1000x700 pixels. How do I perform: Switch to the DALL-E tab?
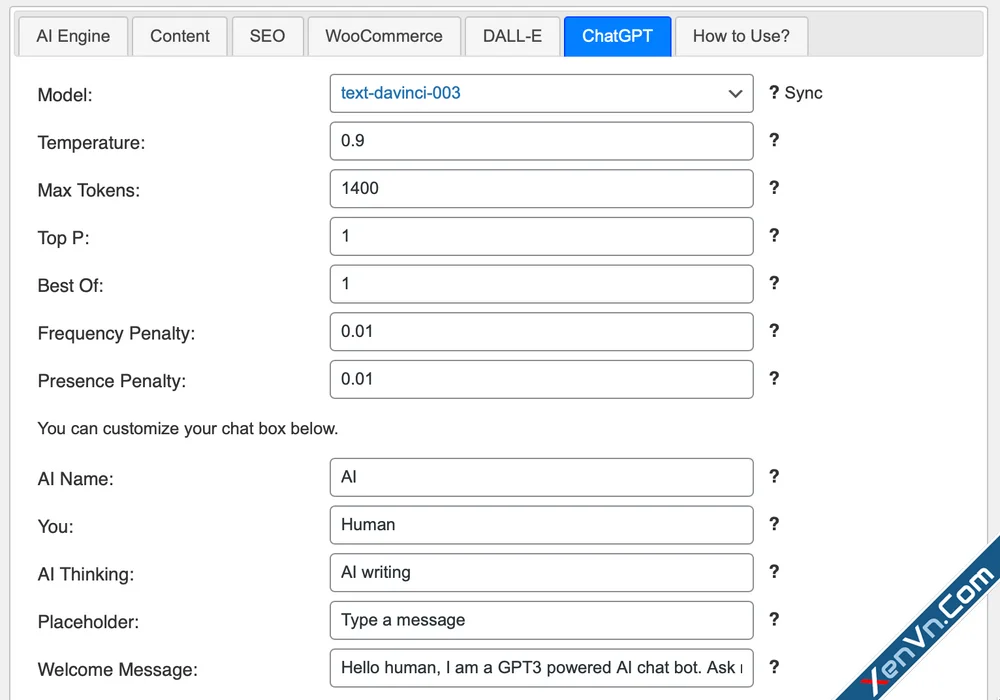[x=512, y=36]
